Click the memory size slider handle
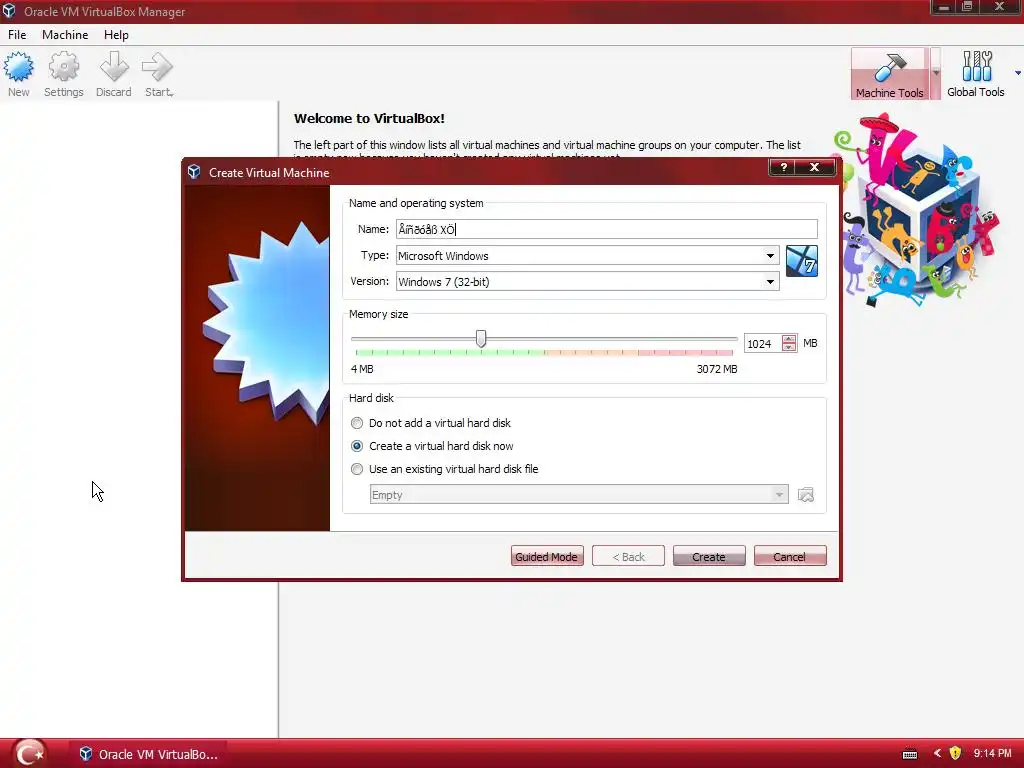 [x=481, y=338]
